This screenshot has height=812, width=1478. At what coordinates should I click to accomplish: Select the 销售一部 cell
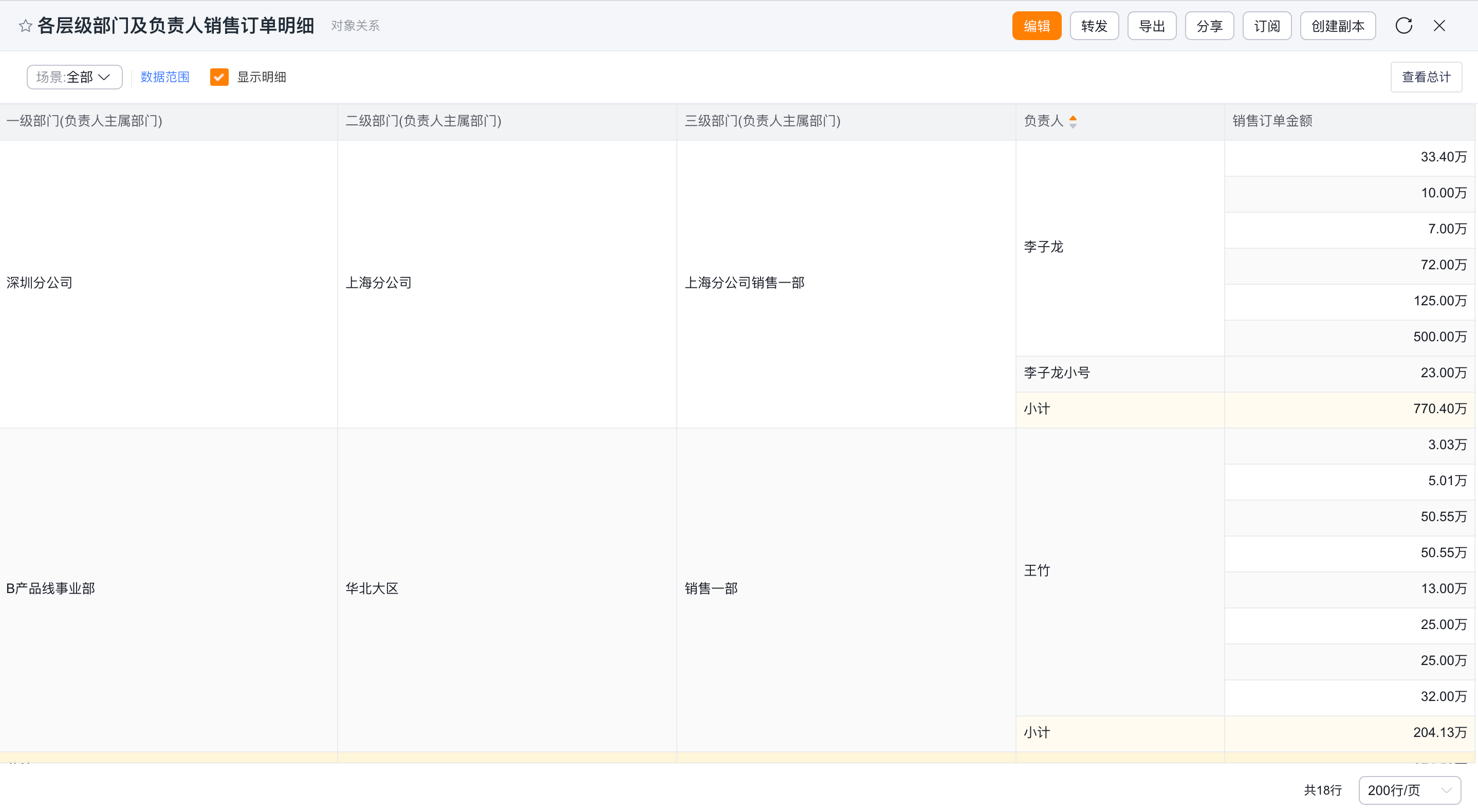point(846,589)
